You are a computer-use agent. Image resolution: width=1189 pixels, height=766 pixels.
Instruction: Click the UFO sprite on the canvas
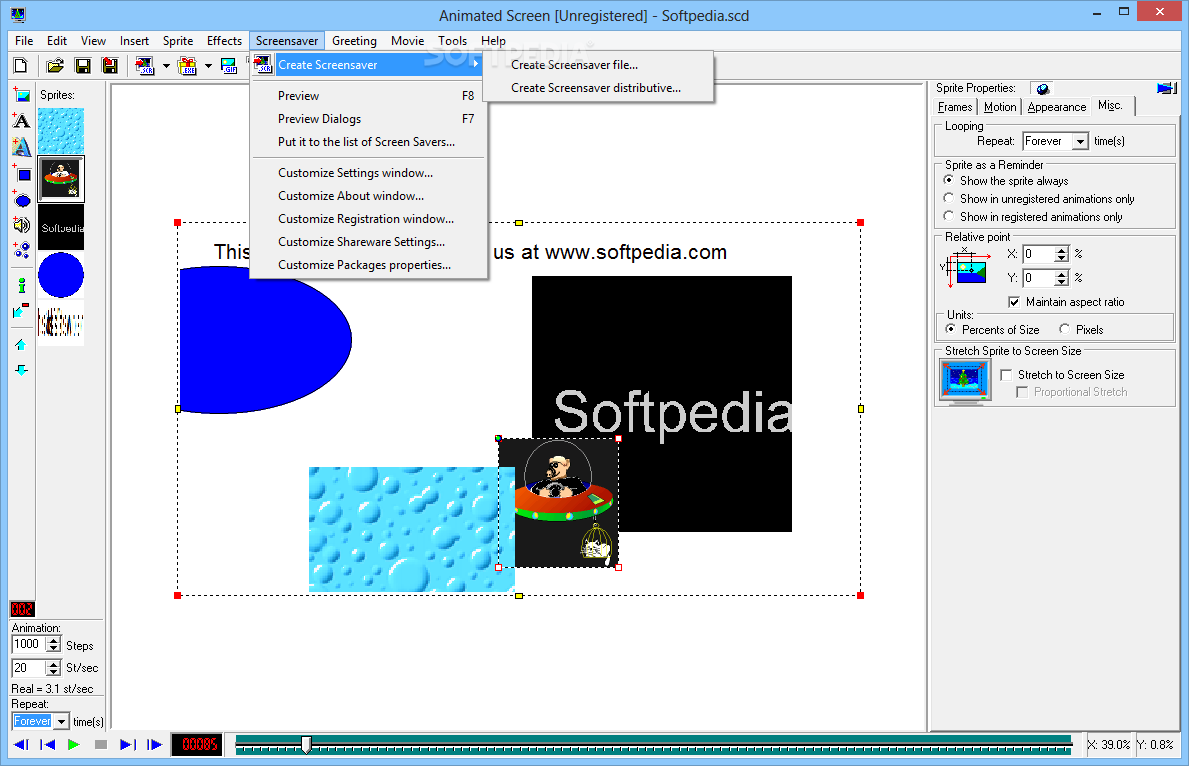(x=559, y=502)
